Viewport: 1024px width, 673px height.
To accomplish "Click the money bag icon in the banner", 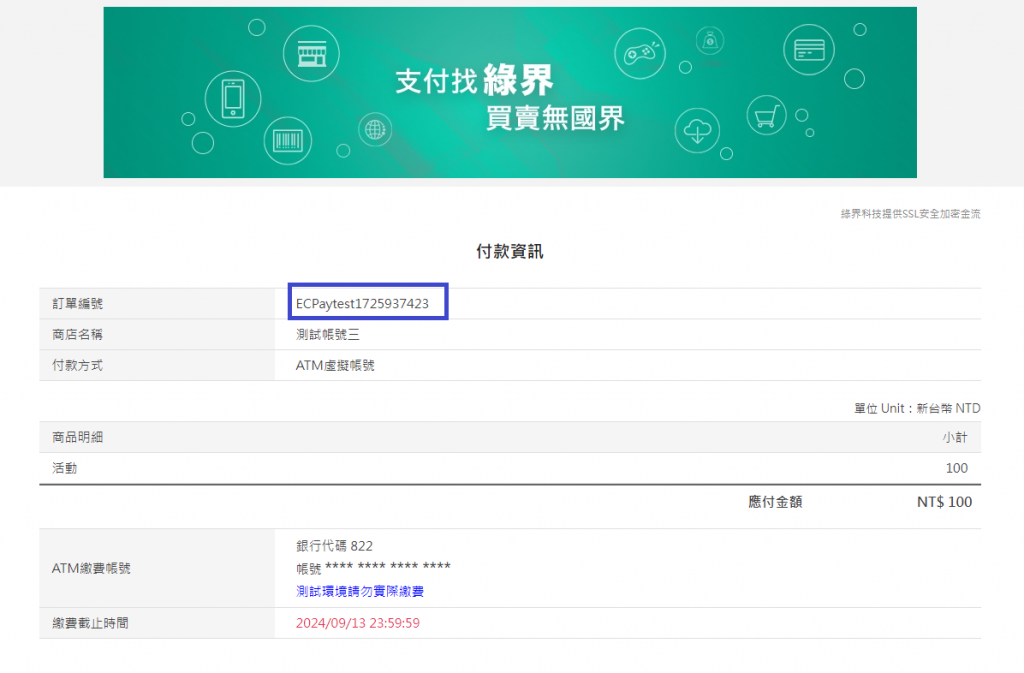I will (710, 41).
